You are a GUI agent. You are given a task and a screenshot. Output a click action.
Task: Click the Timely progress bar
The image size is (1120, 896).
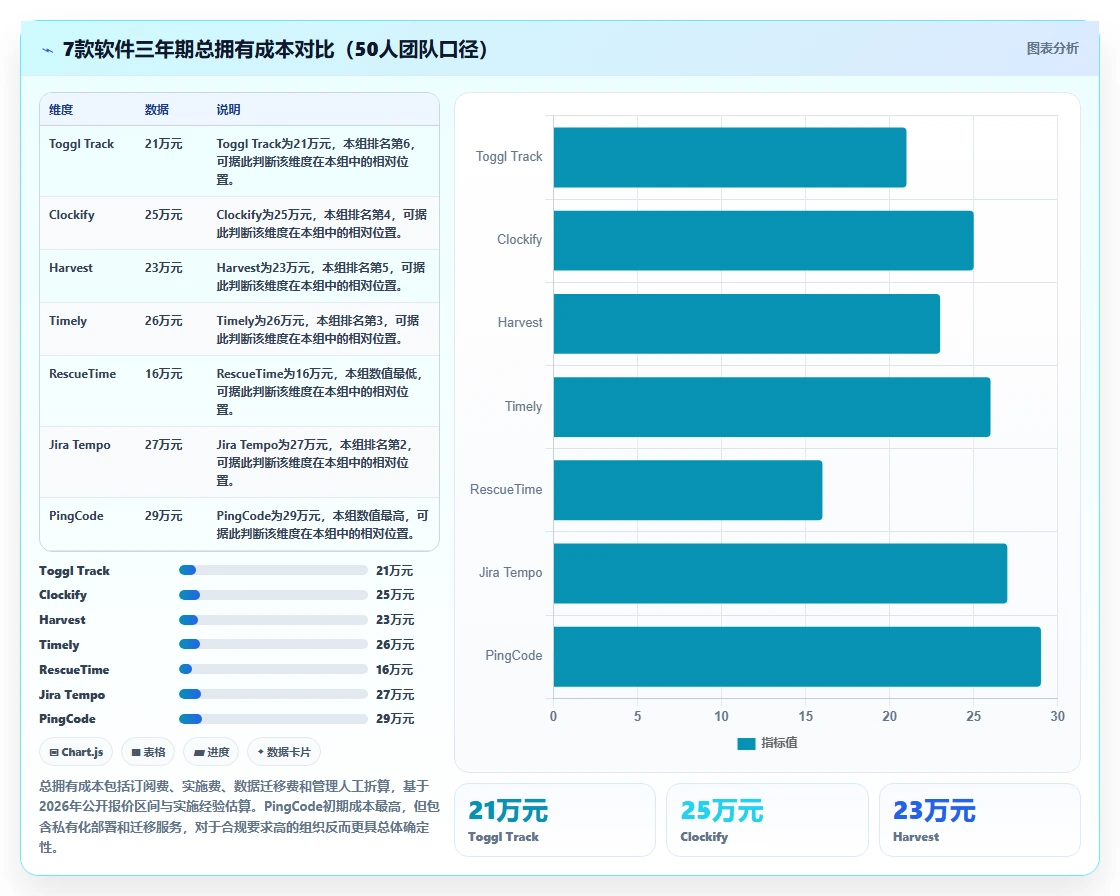click(273, 644)
